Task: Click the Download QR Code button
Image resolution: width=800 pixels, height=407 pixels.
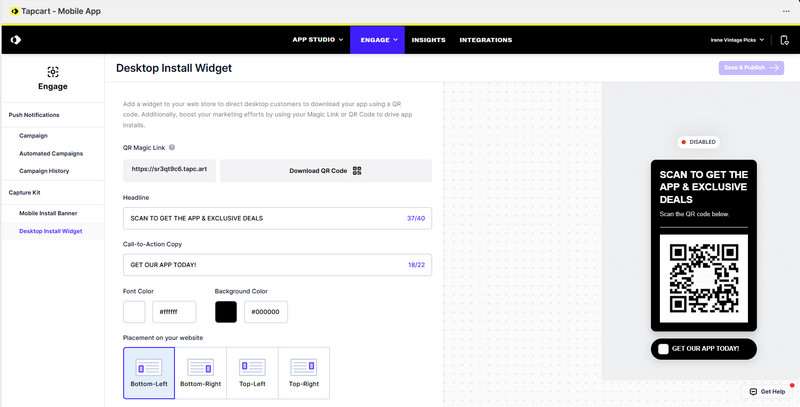Action: (326, 171)
